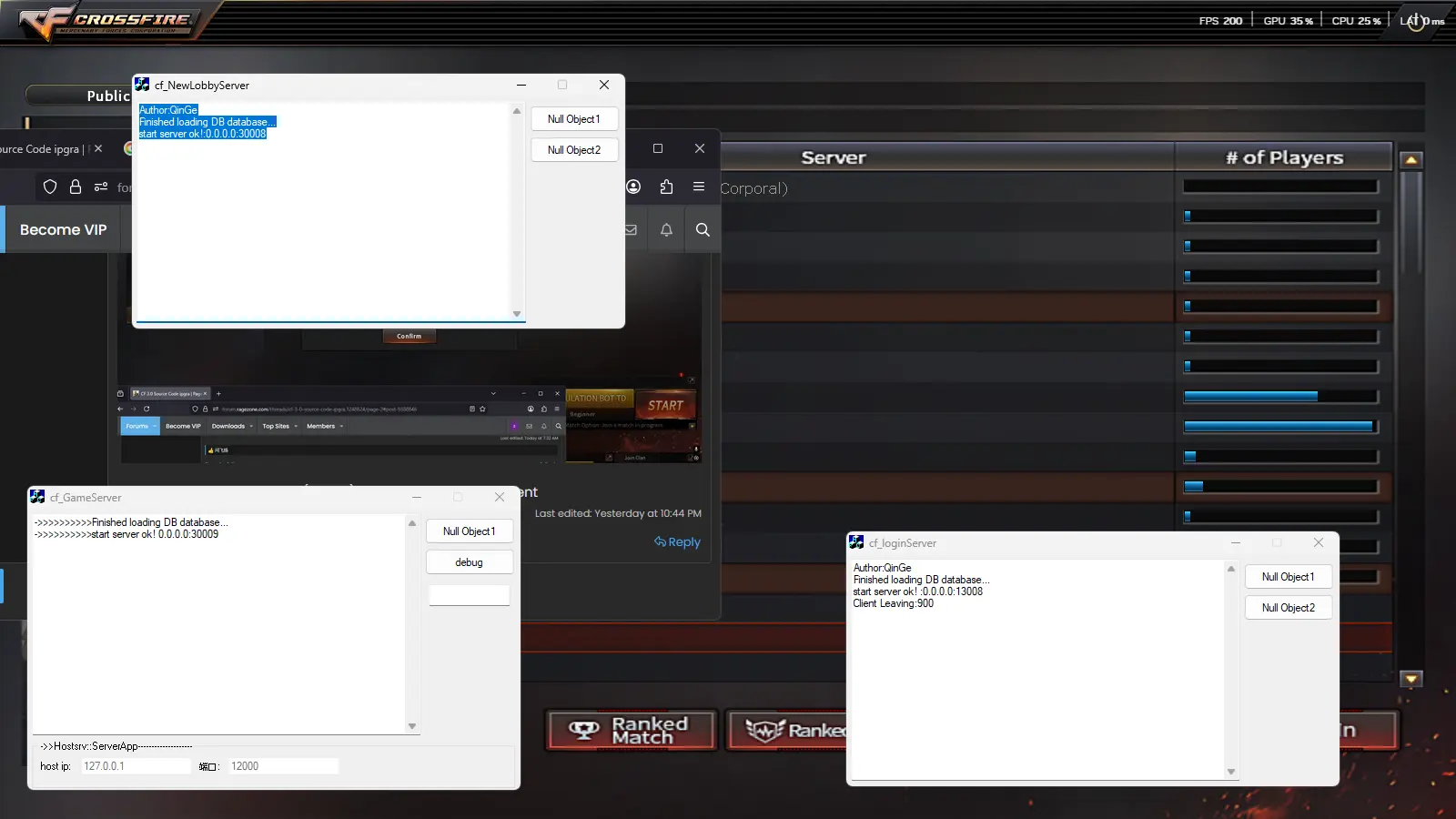Image resolution: width=1456 pixels, height=819 pixels.
Task: Click the CrossFire server list scroll-down arrow
Action: tap(1411, 679)
